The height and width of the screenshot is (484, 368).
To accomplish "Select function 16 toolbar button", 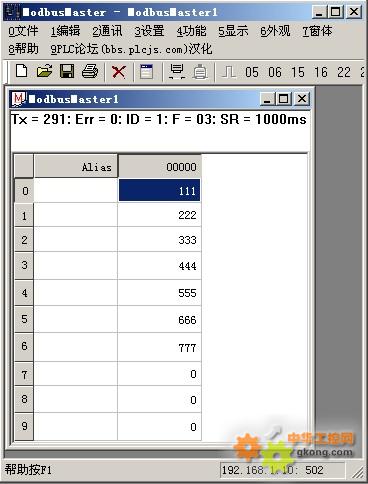I will (x=321, y=72).
